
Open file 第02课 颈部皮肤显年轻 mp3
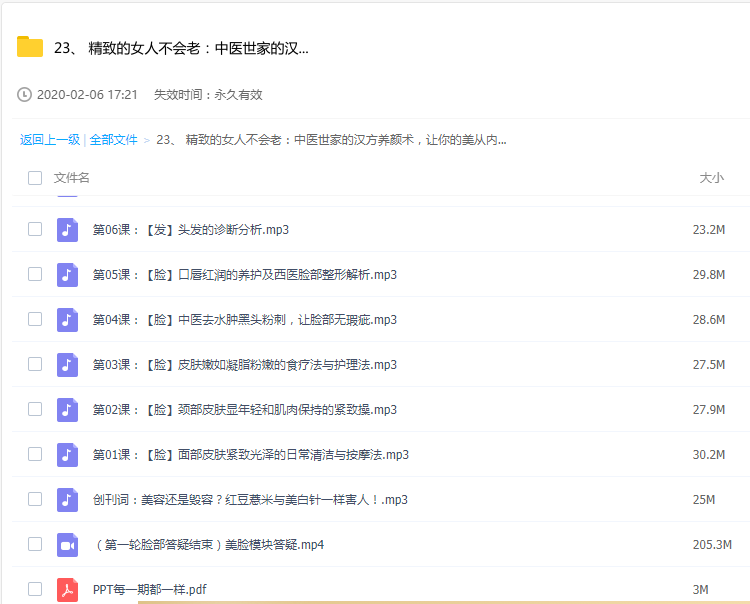(244, 410)
